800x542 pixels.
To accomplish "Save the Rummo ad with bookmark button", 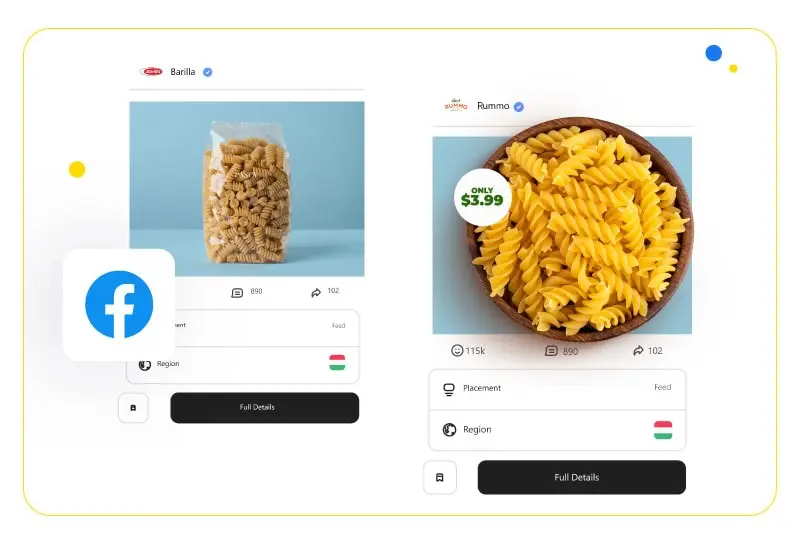I will [x=440, y=477].
